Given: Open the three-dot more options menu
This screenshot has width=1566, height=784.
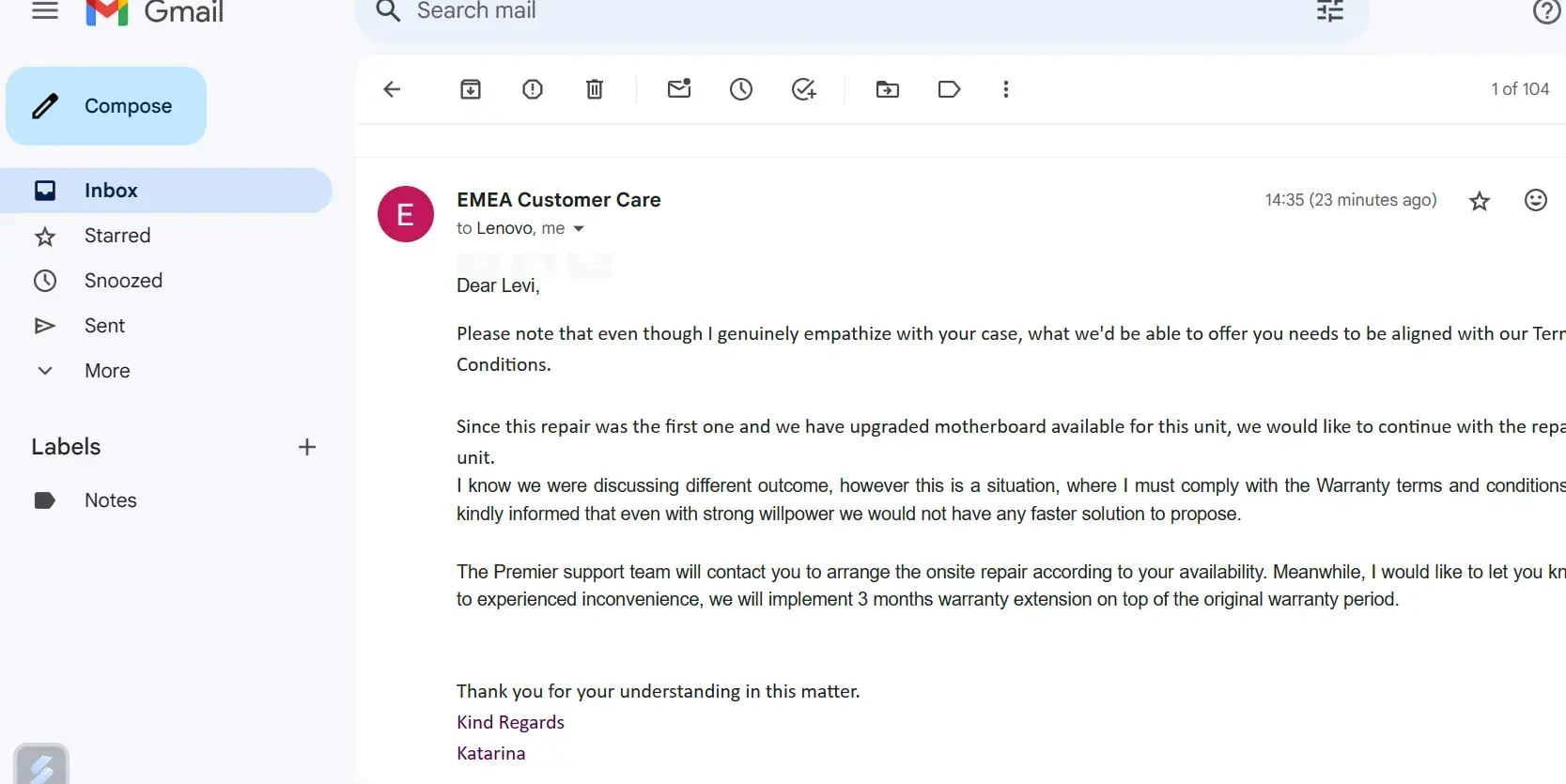Looking at the screenshot, I should [1006, 89].
